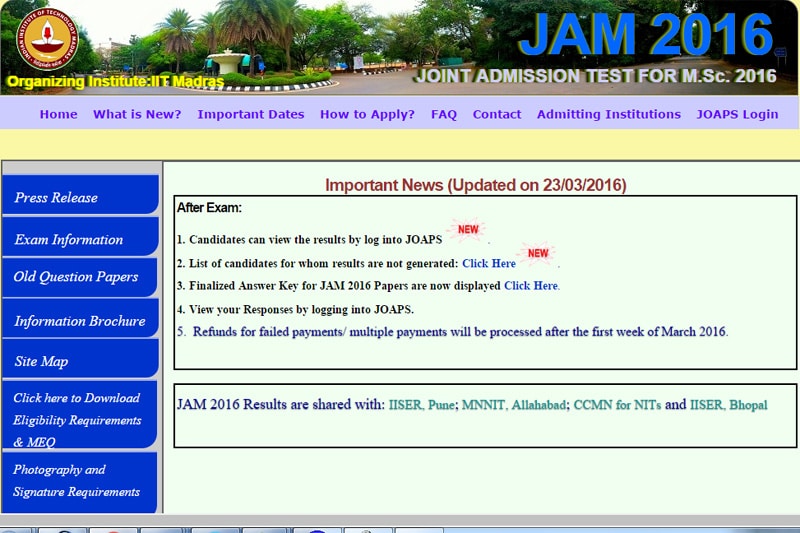Open Important Dates in the navigation bar

pos(251,114)
